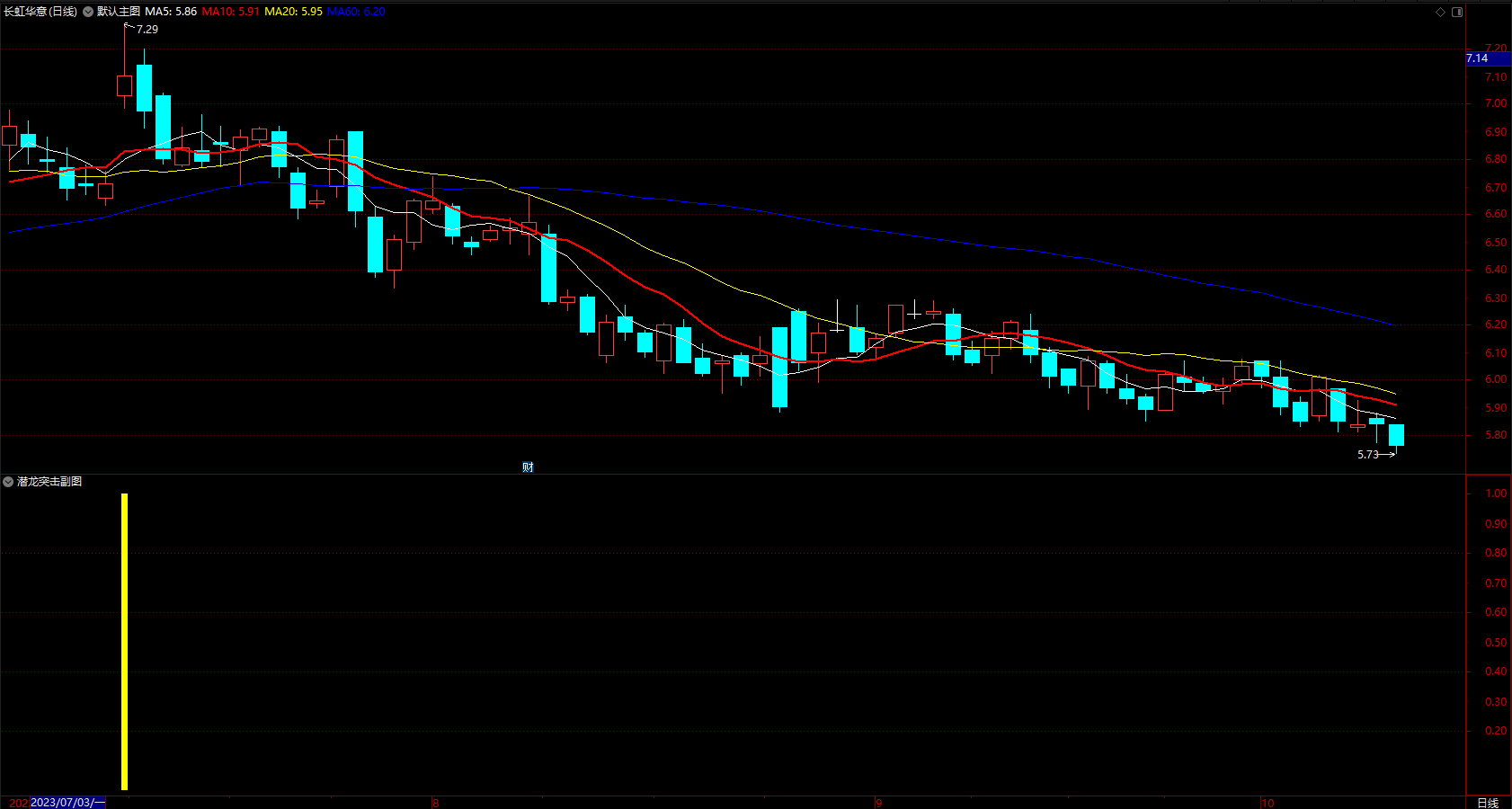Toggle the side panel layout icon
This screenshot has height=809, width=1512.
(x=1457, y=12)
